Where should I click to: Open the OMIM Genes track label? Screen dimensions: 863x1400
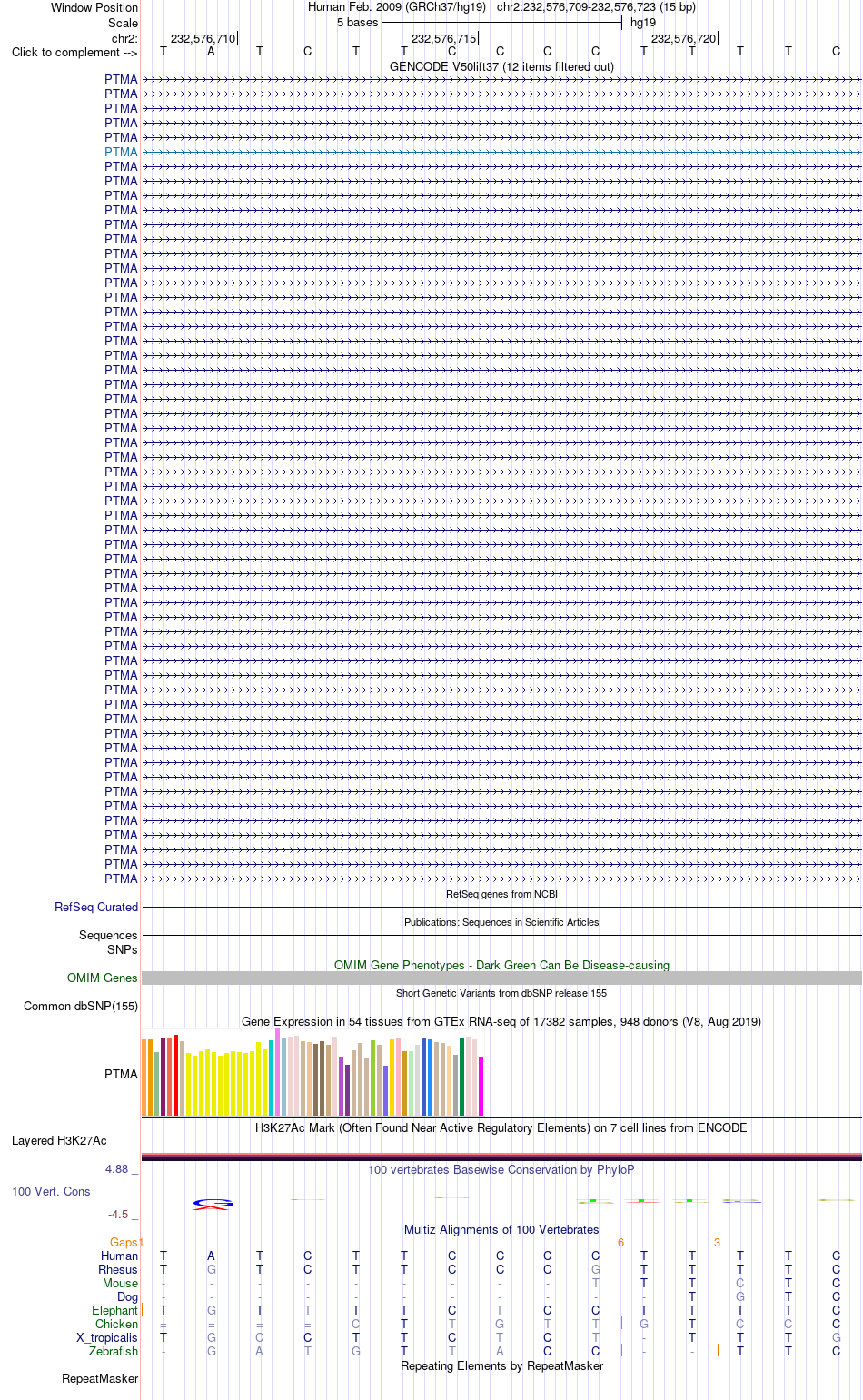coord(103,978)
